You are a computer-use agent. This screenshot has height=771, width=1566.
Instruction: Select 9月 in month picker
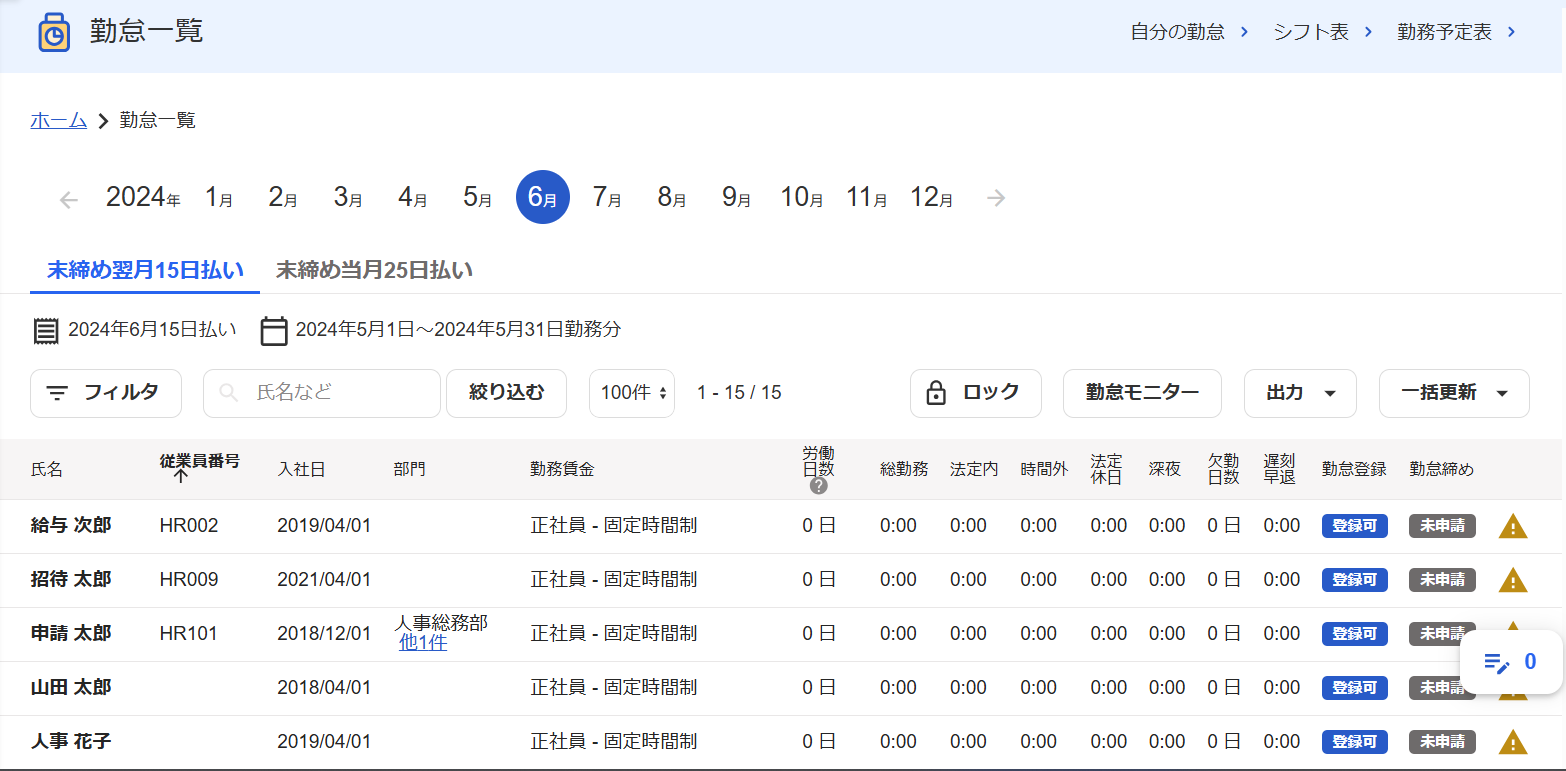pyautogui.click(x=736, y=198)
